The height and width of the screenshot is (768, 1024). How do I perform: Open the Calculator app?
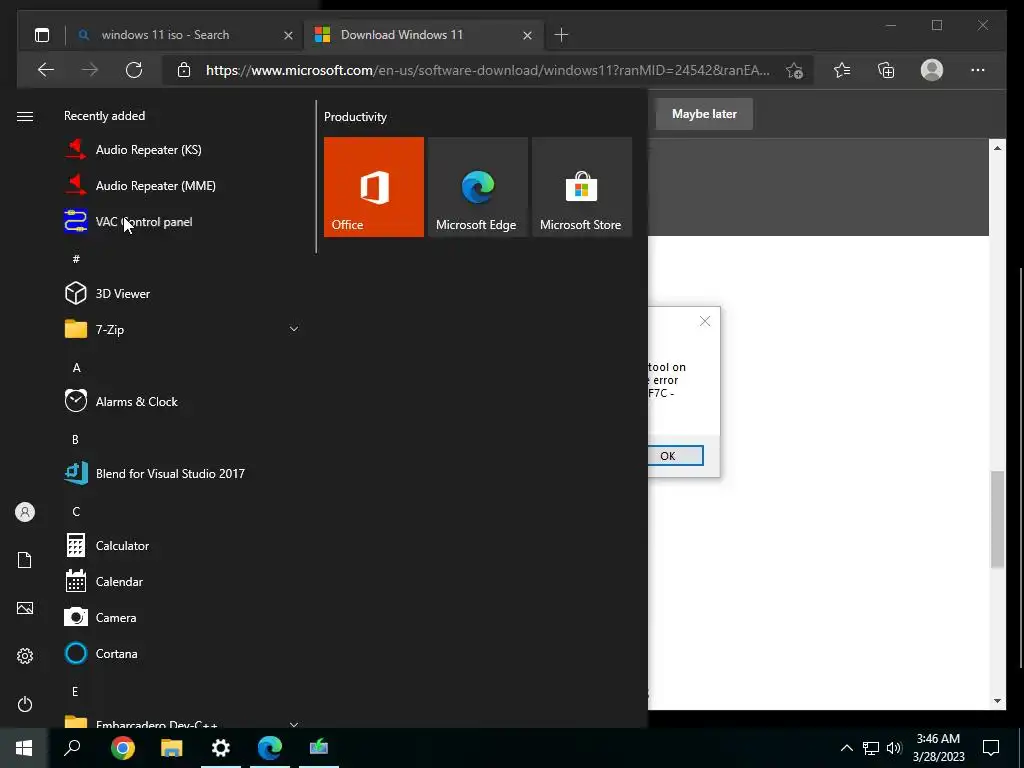pos(182,545)
